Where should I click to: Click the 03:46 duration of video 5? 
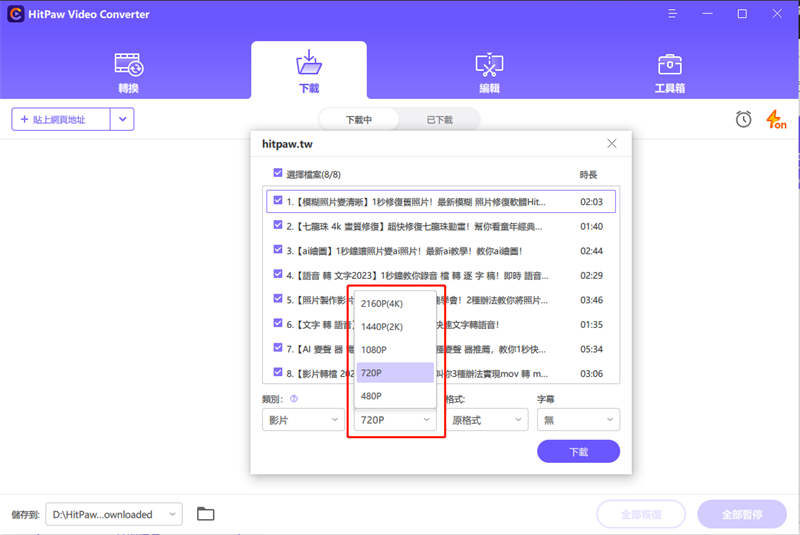[591, 300]
